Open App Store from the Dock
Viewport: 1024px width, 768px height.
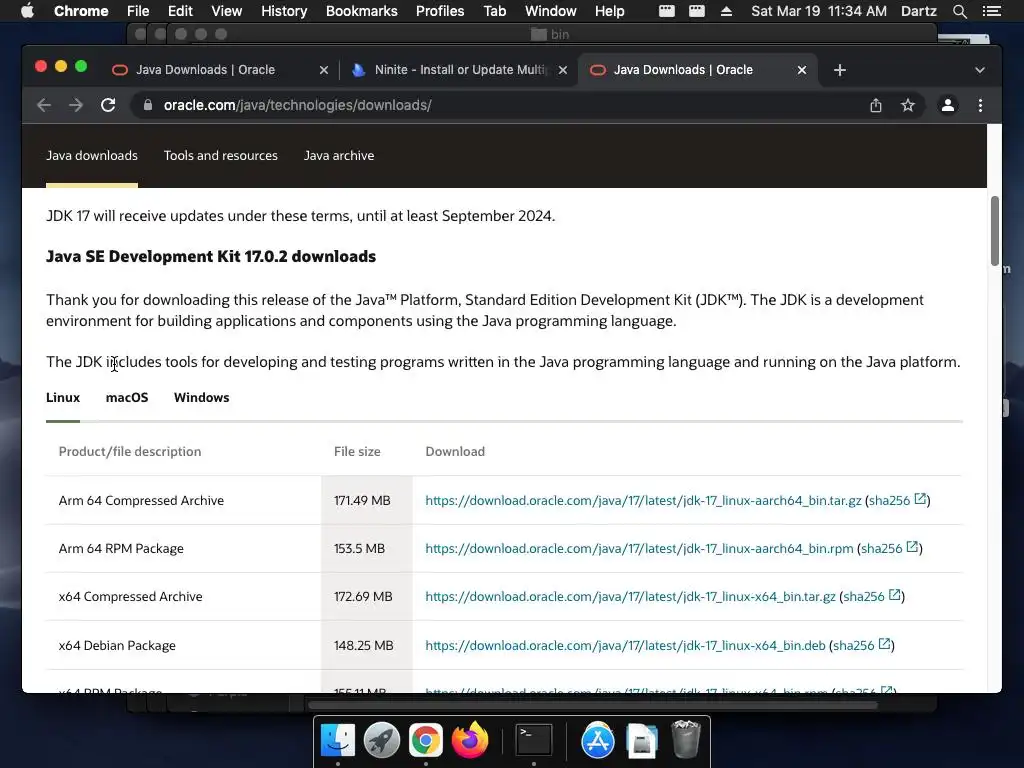tap(598, 741)
